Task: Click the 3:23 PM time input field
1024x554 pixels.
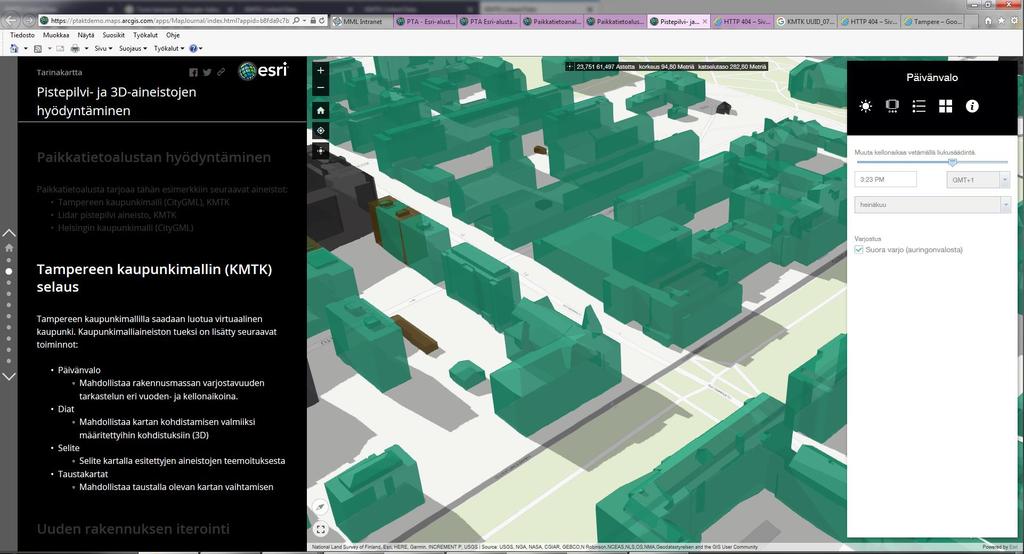Action: coord(886,180)
